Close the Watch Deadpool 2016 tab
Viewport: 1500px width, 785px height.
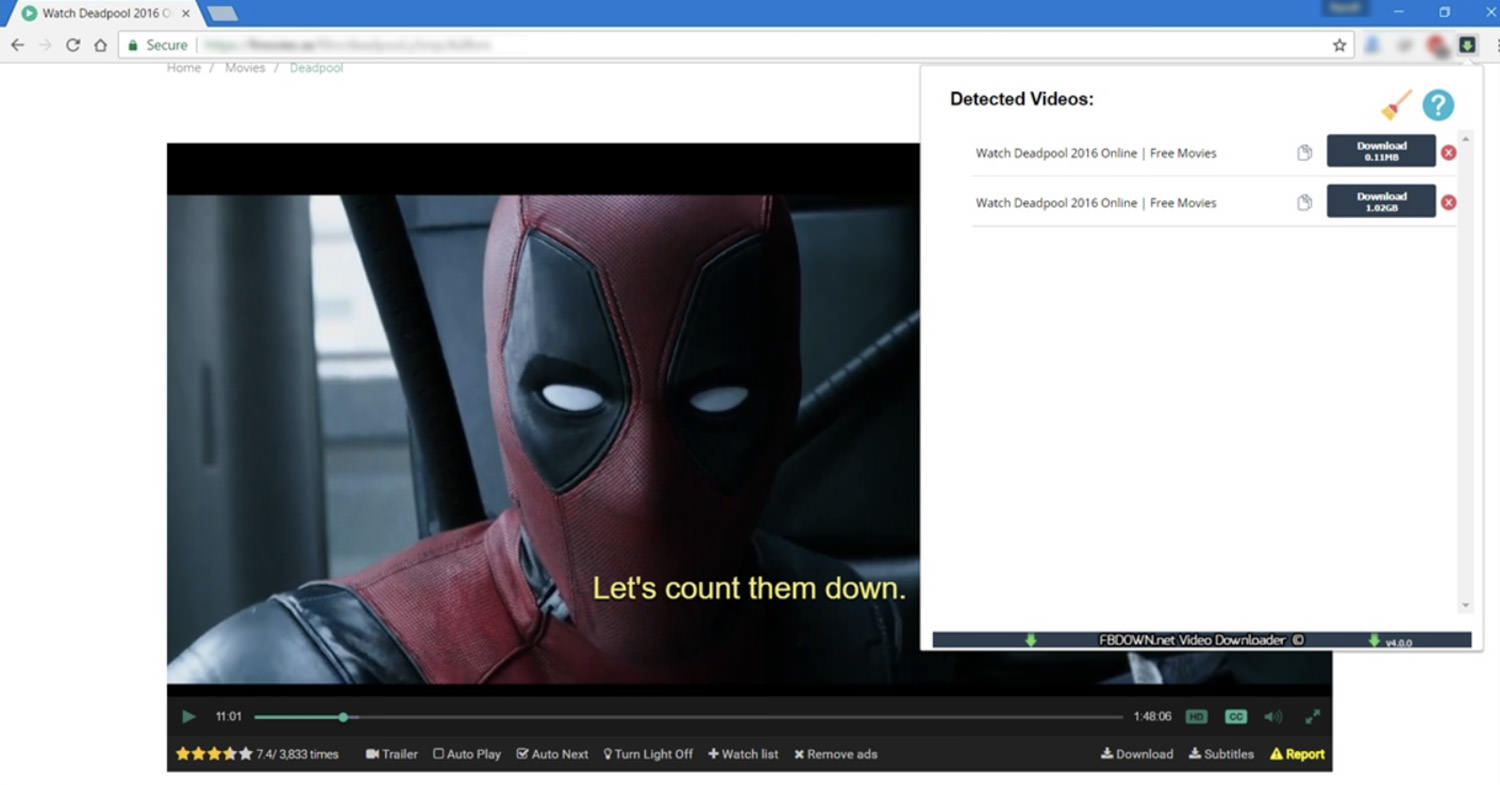[186, 14]
